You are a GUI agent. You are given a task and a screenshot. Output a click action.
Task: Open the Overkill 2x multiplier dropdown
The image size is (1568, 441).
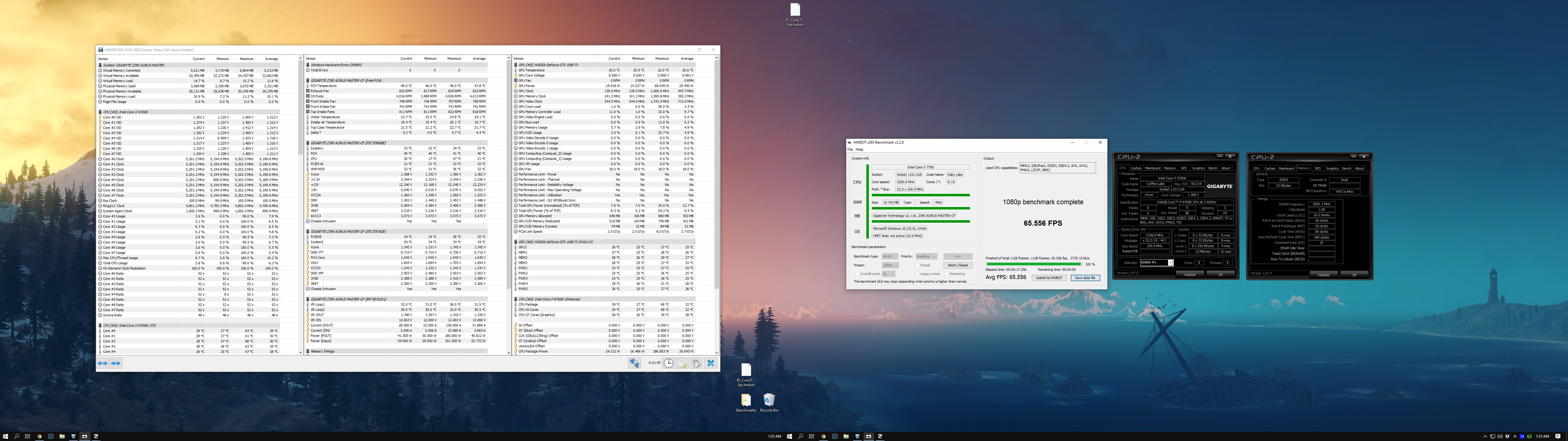pos(889,274)
